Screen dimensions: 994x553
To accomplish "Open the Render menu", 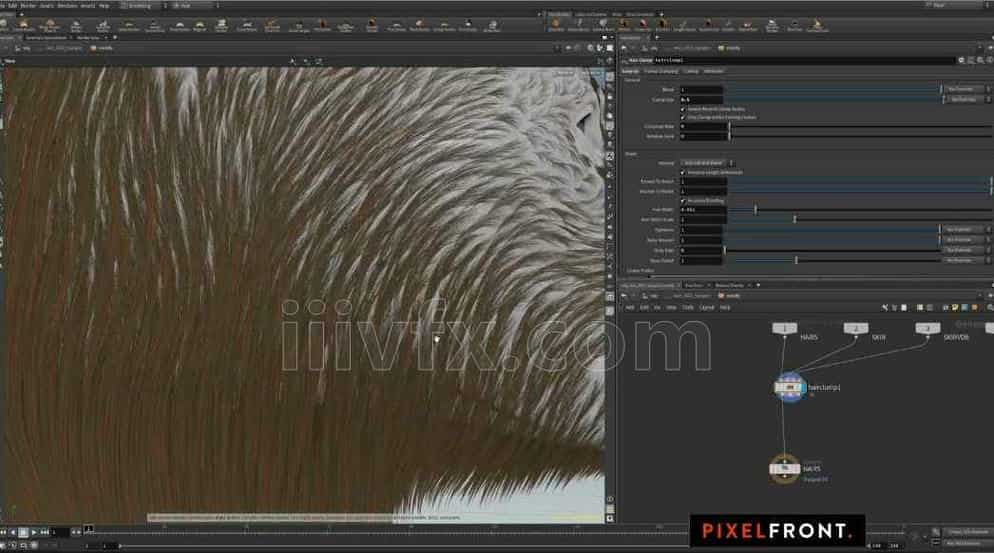I will point(29,5).
